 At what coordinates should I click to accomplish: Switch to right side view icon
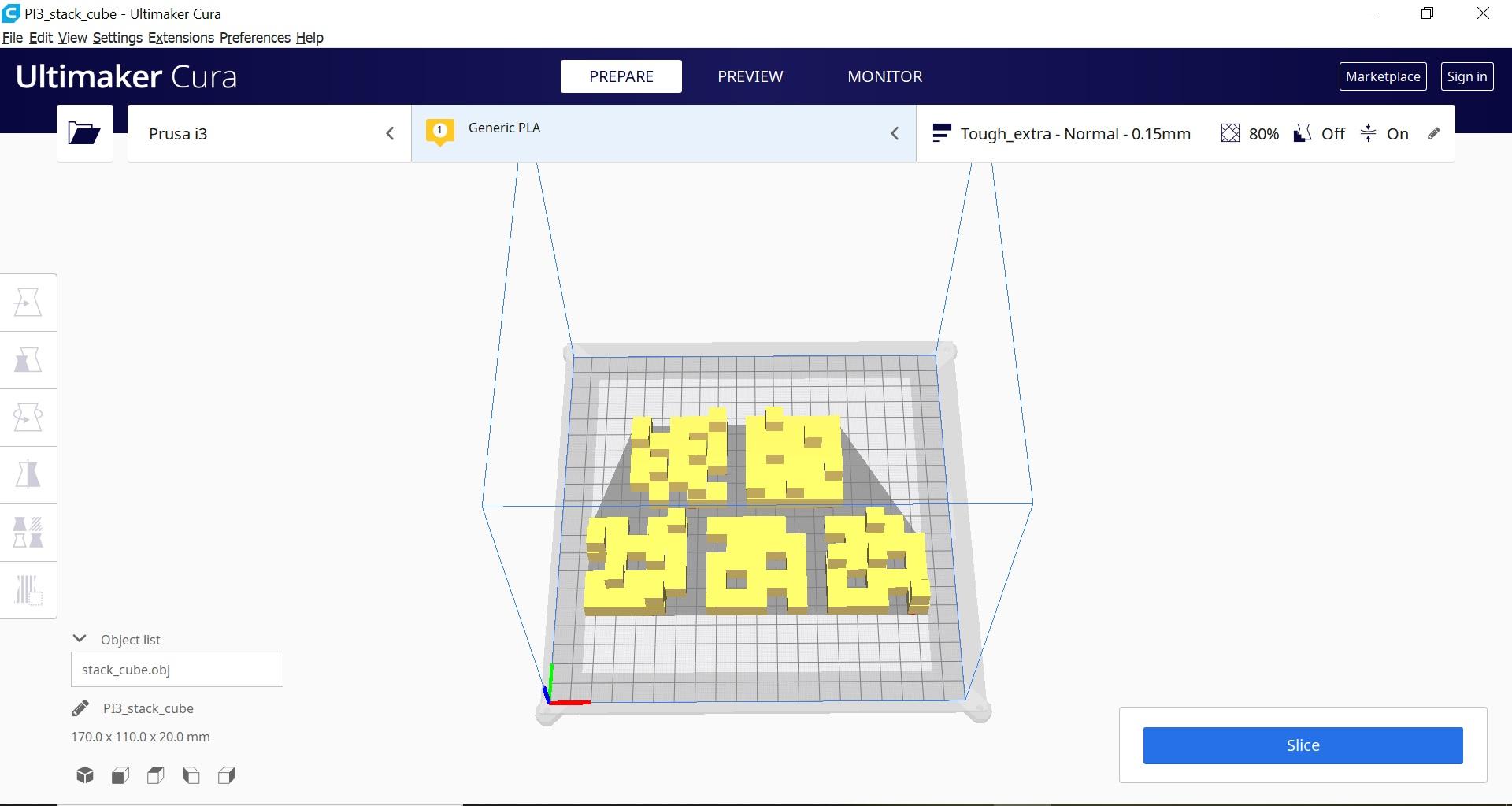pos(227,775)
